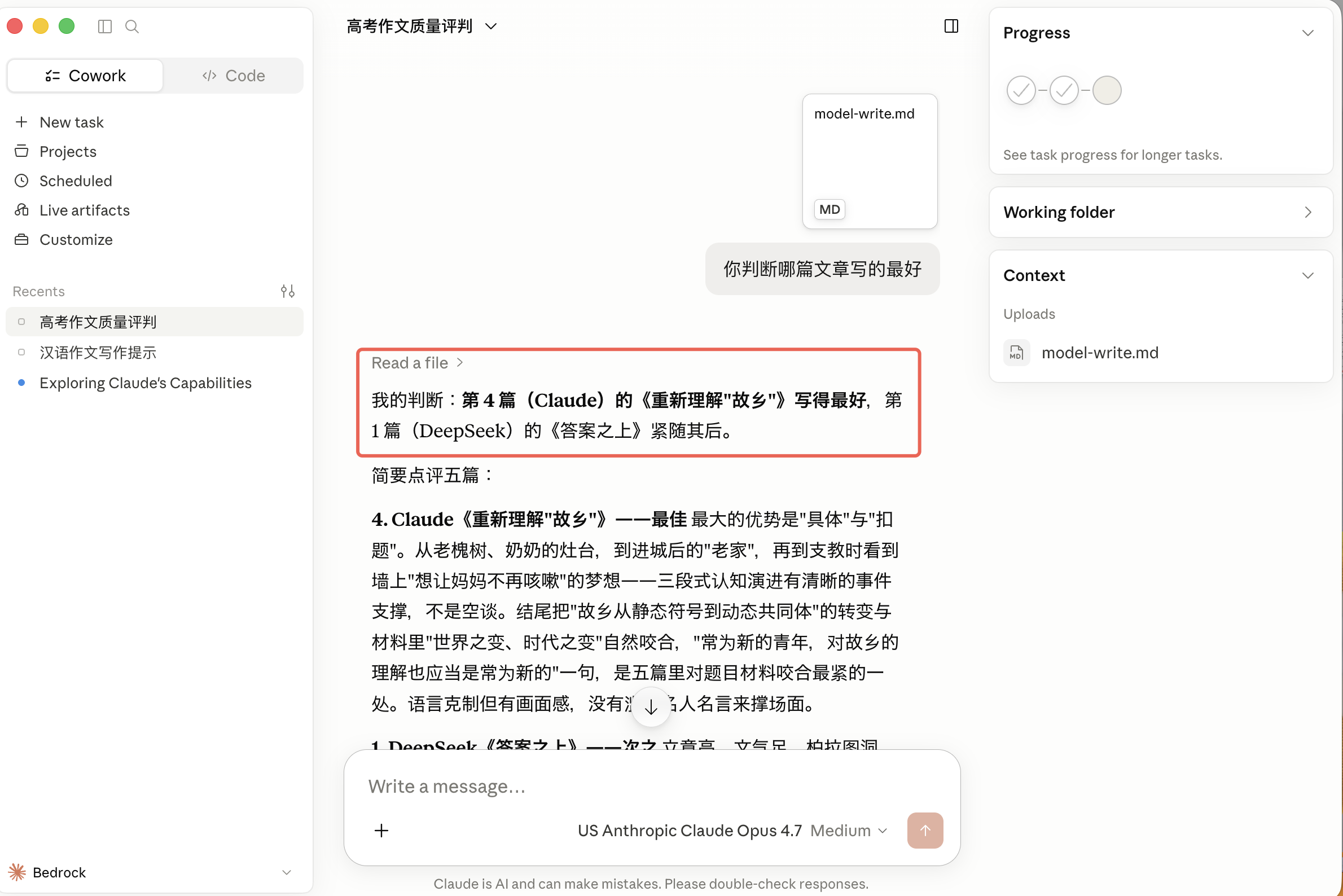Switch to the Cowork tab
The width and height of the screenshot is (1343, 896).
[86, 76]
